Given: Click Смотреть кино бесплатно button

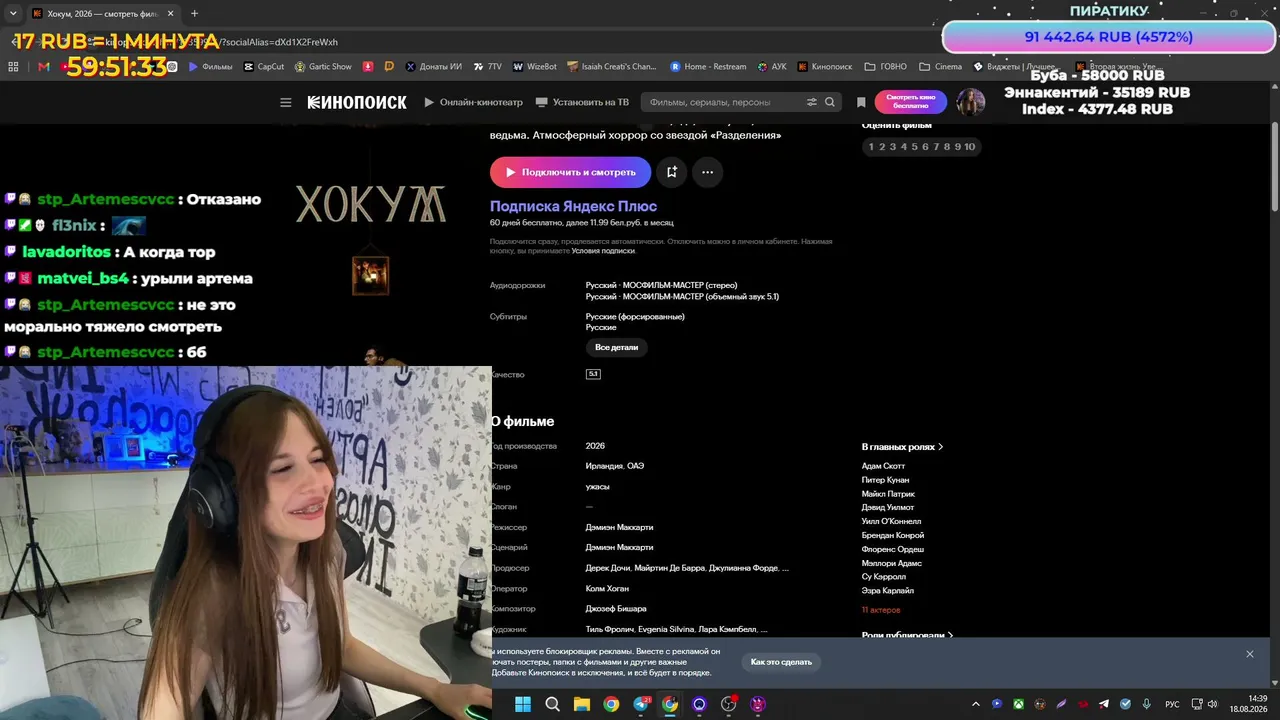Looking at the screenshot, I should pos(910,102).
